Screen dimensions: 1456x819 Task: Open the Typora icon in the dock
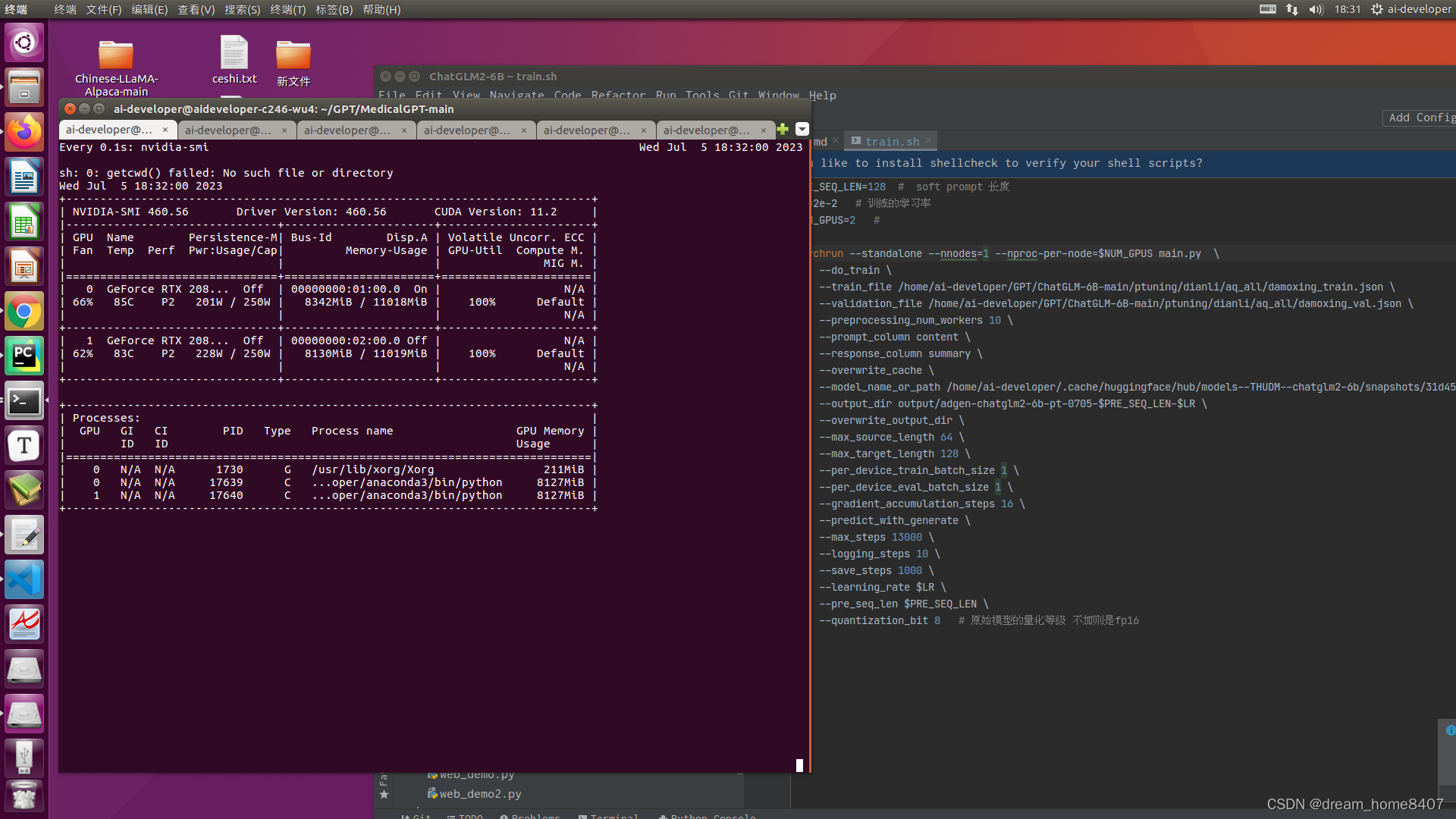pos(24,445)
